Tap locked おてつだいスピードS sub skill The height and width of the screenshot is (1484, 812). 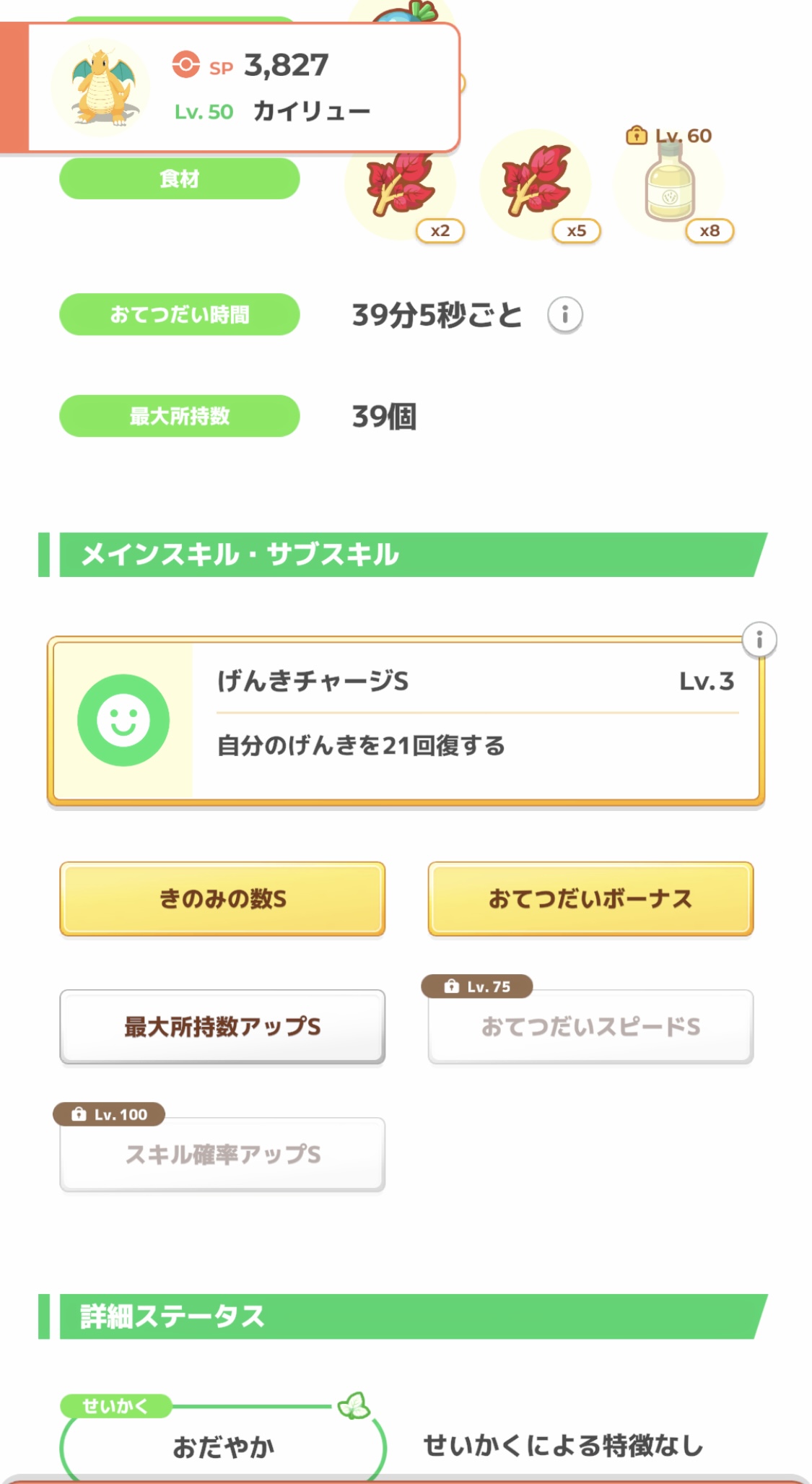[x=590, y=1026]
